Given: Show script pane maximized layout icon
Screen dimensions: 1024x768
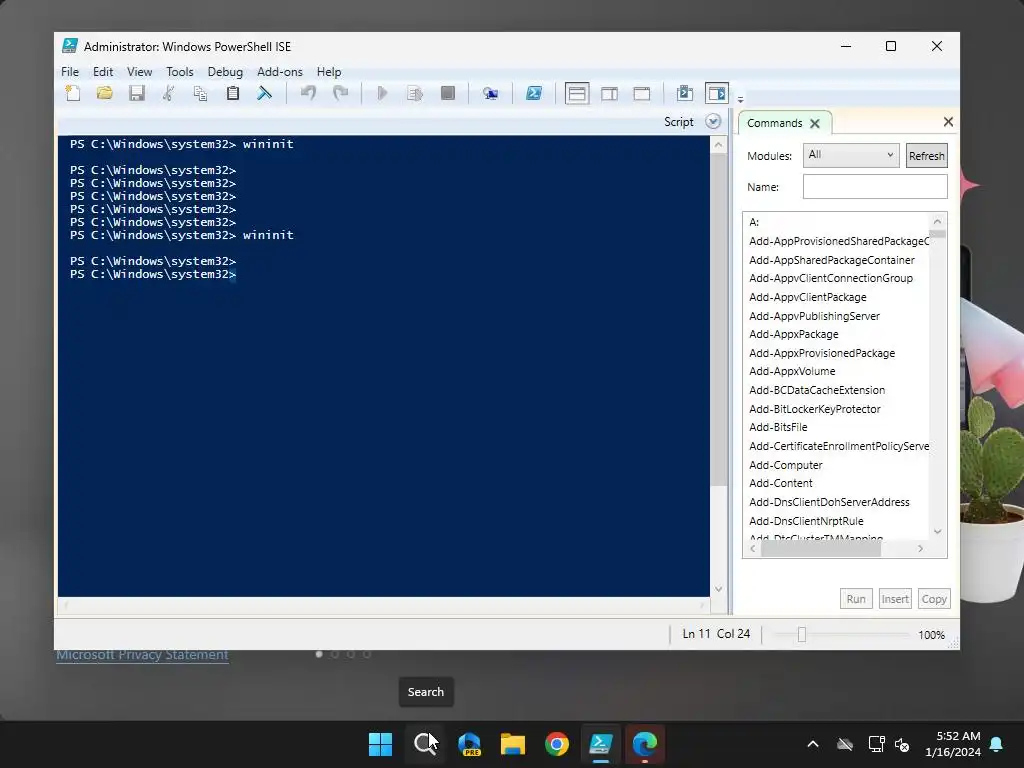Looking at the screenshot, I should click(x=642, y=93).
